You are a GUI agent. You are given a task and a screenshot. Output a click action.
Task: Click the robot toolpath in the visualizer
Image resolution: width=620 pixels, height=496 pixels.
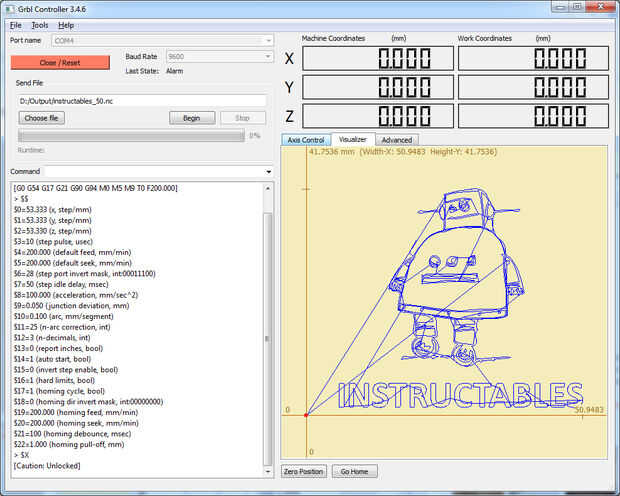click(455, 277)
